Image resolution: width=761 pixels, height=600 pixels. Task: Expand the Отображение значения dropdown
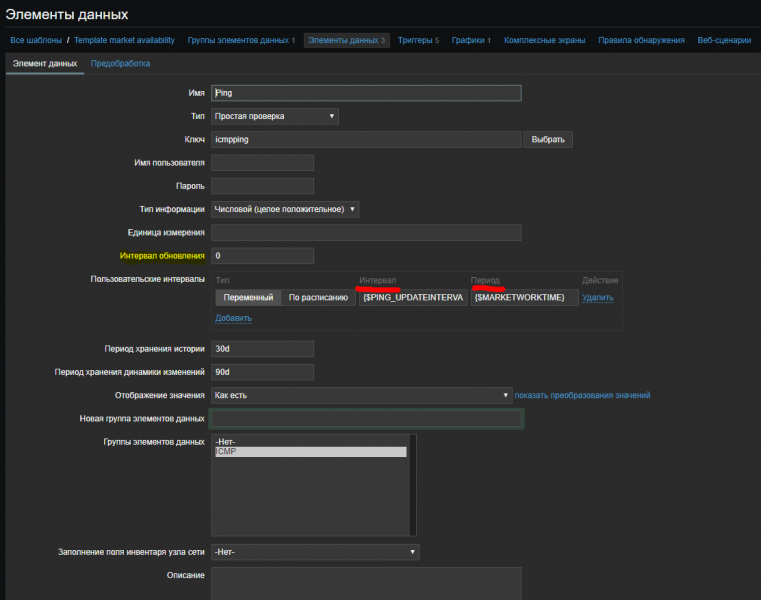pos(361,395)
